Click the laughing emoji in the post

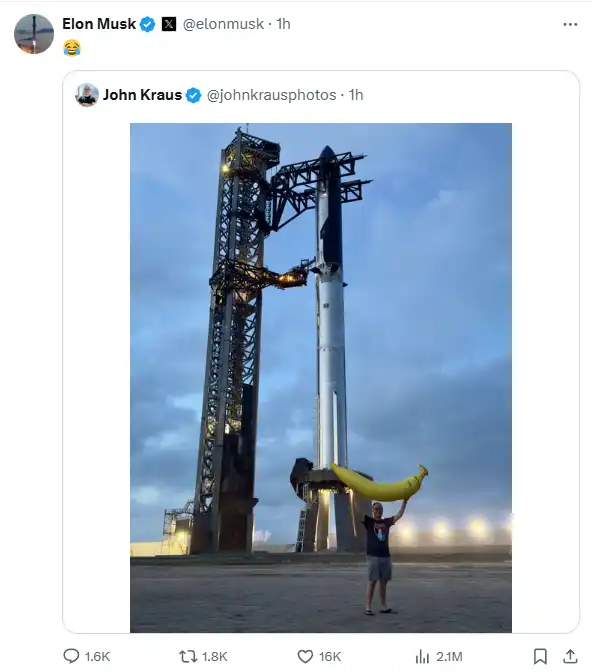tap(72, 48)
